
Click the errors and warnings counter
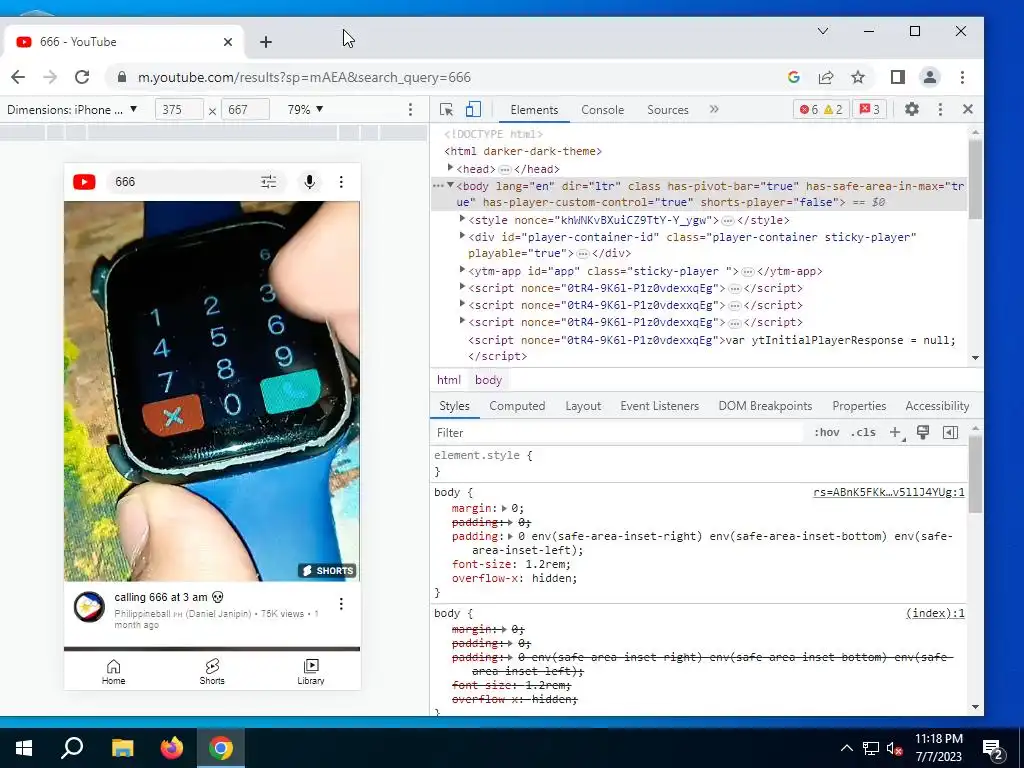pyautogui.click(x=821, y=109)
